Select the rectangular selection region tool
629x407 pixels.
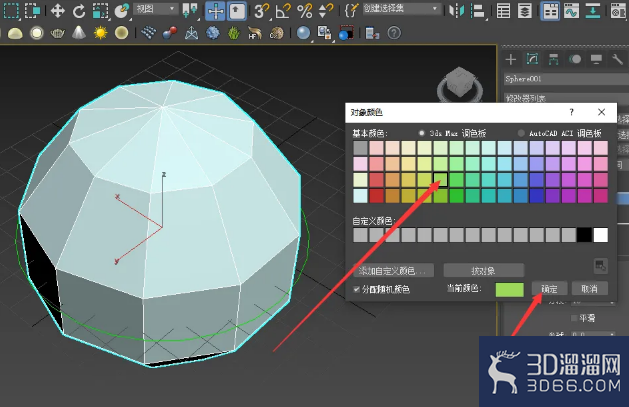pyautogui.click(x=11, y=11)
